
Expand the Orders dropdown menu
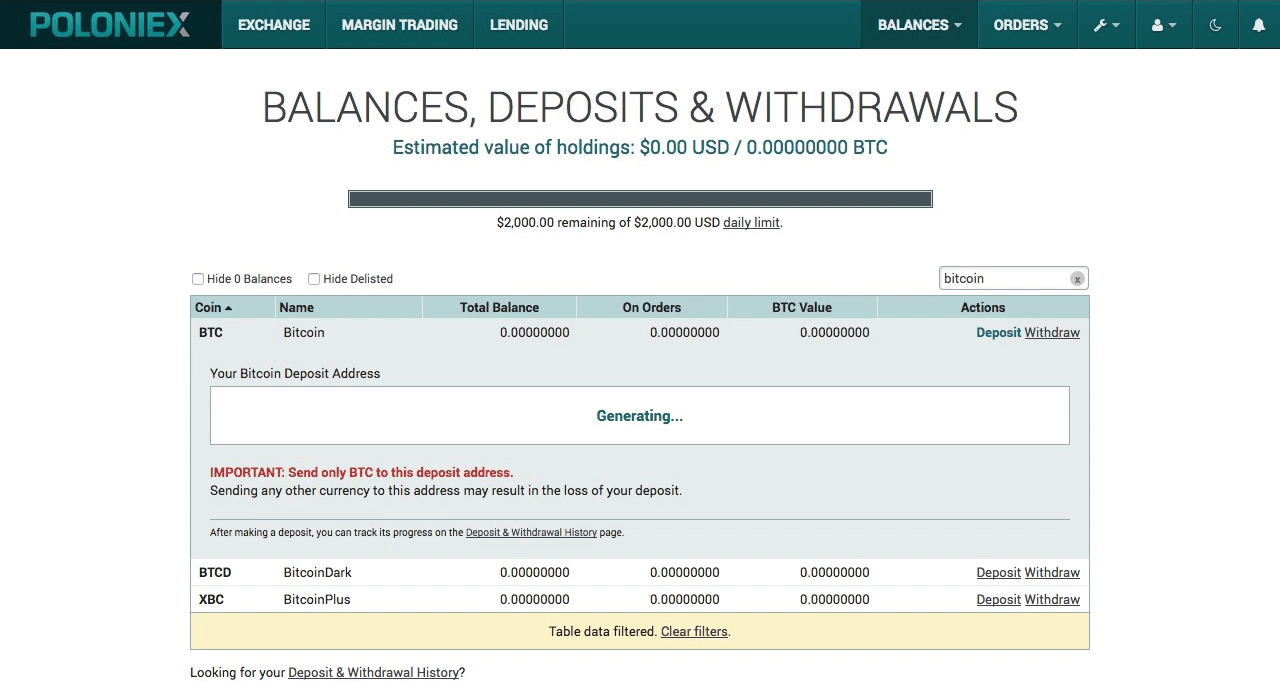coord(1027,25)
